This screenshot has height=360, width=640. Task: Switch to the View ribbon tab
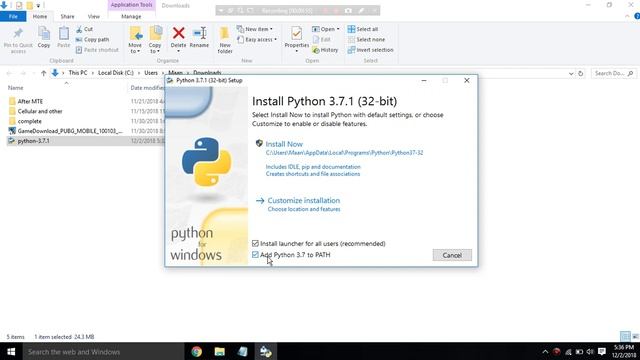tap(93, 16)
